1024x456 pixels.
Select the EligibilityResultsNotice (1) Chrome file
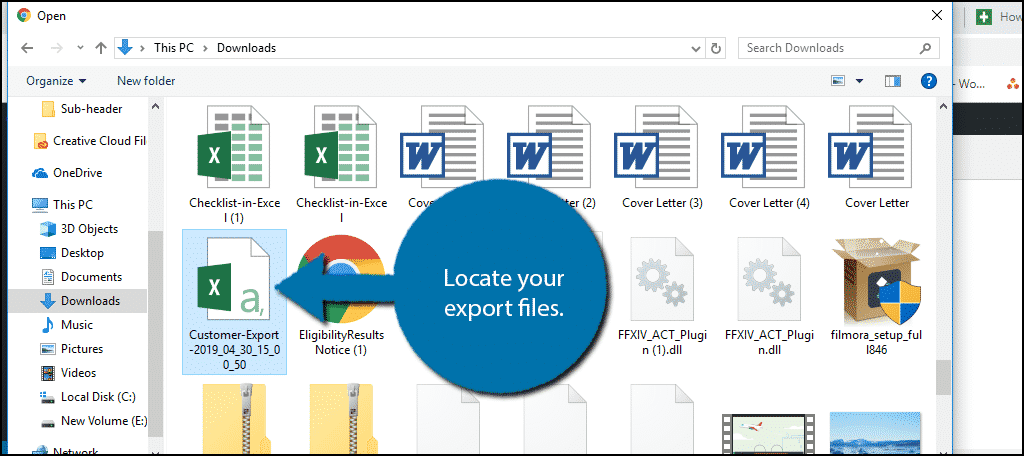(x=340, y=296)
